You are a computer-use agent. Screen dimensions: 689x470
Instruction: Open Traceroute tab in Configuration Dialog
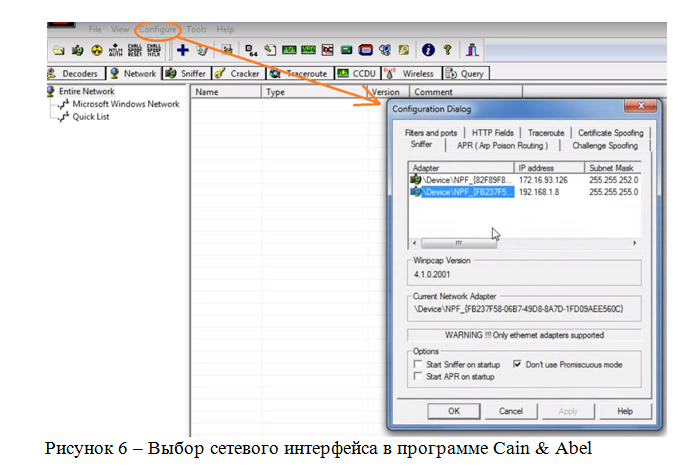pos(546,133)
